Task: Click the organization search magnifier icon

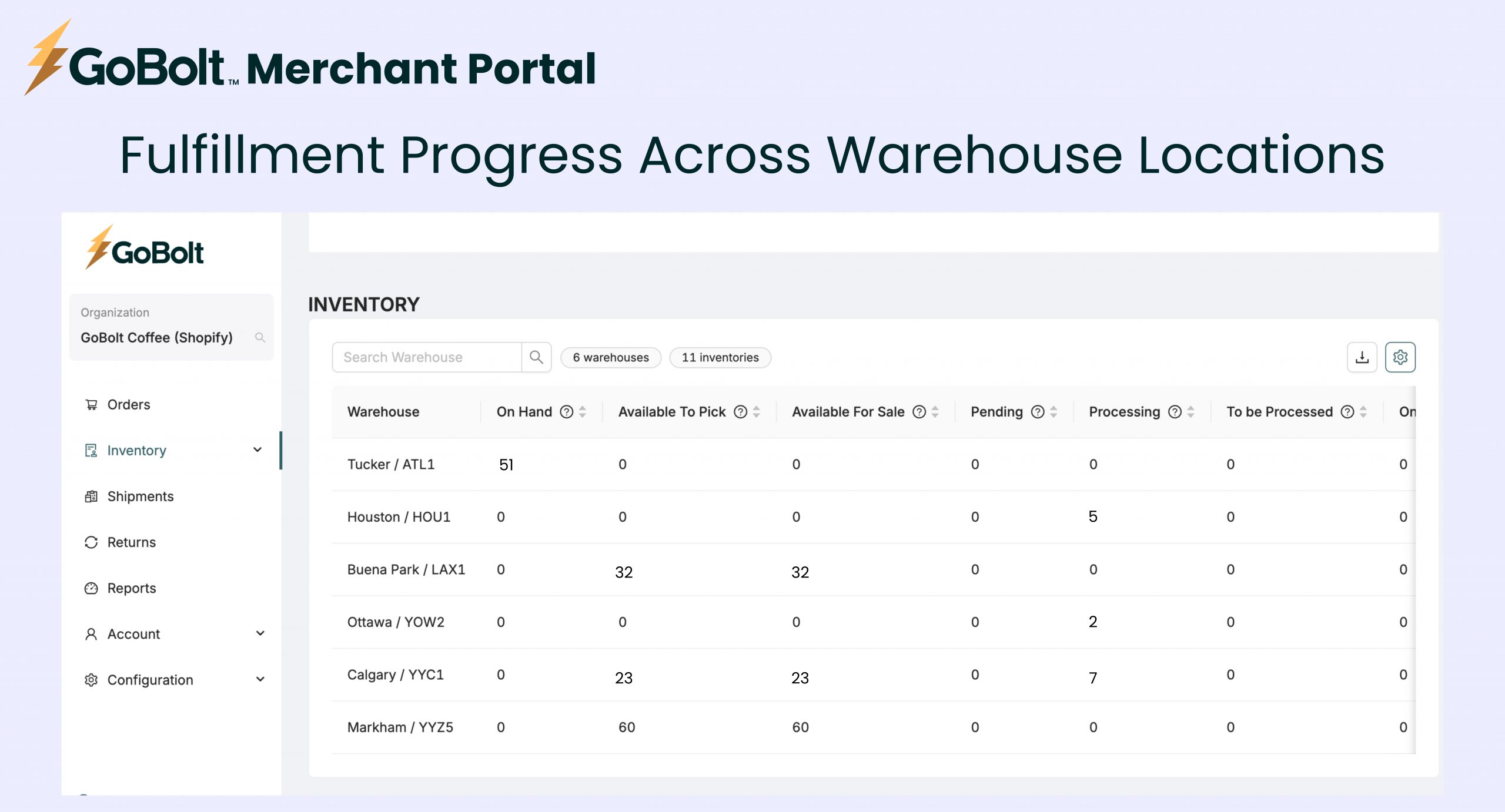Action: pos(260,337)
